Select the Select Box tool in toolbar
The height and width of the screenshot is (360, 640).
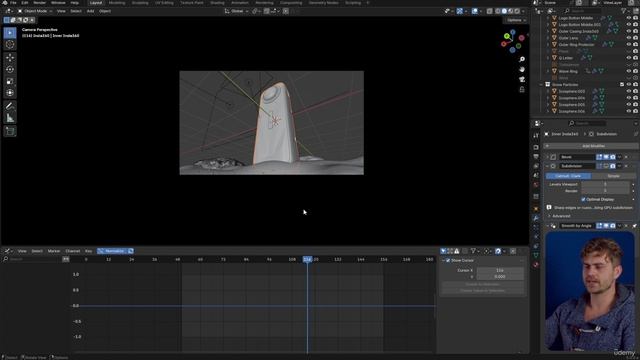pos(10,33)
